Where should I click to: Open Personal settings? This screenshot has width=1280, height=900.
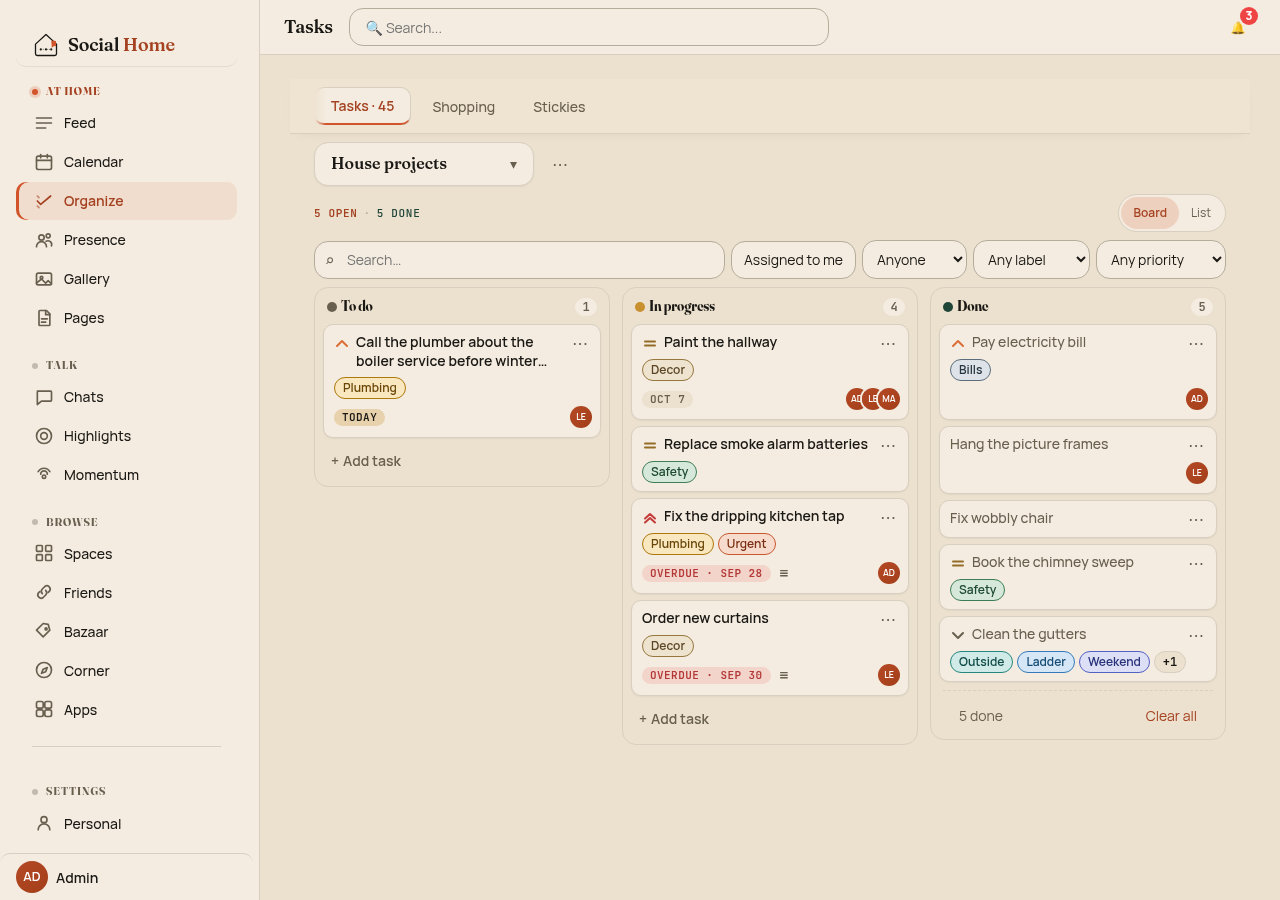(126, 824)
